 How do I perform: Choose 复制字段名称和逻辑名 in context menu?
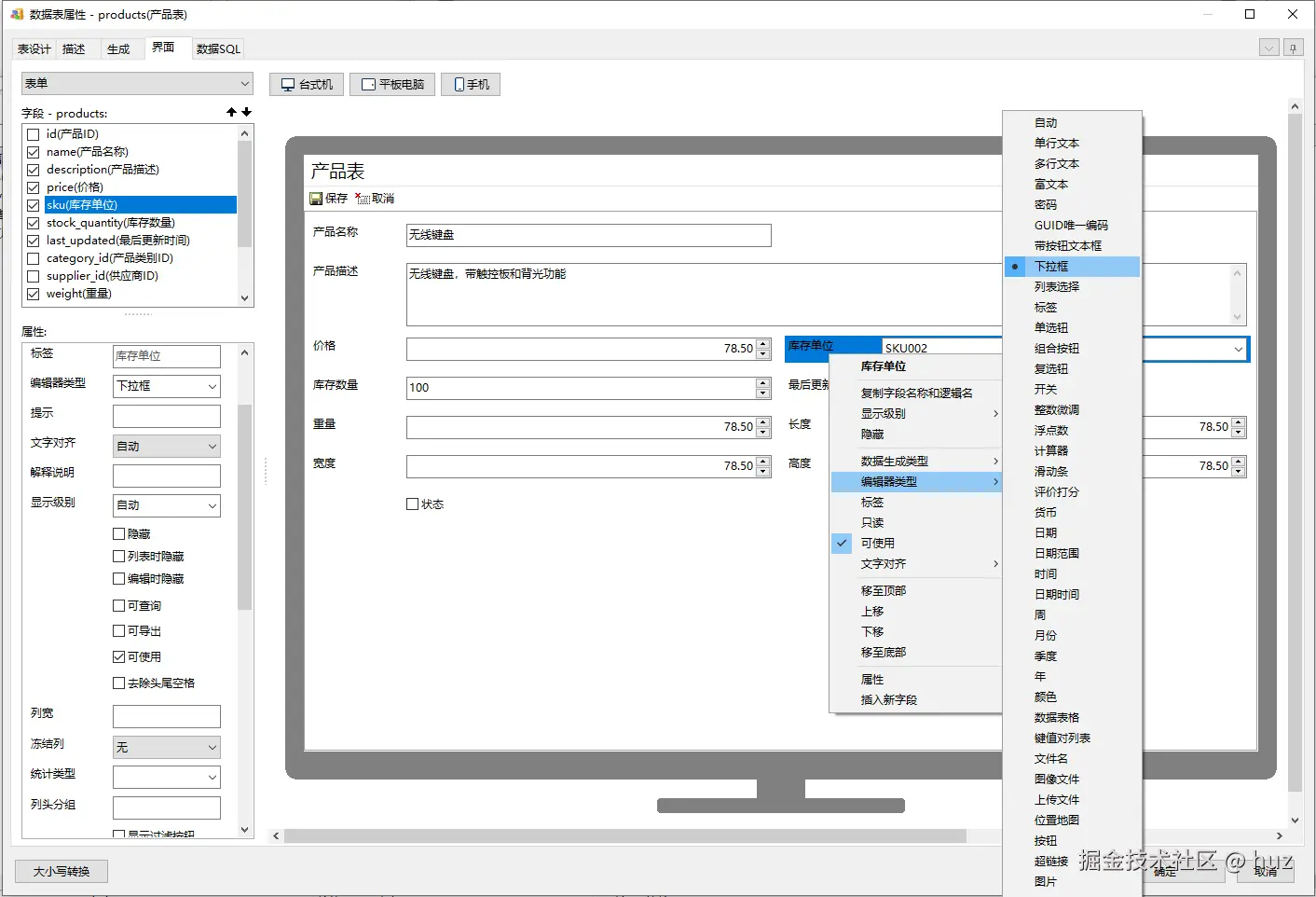[915, 393]
